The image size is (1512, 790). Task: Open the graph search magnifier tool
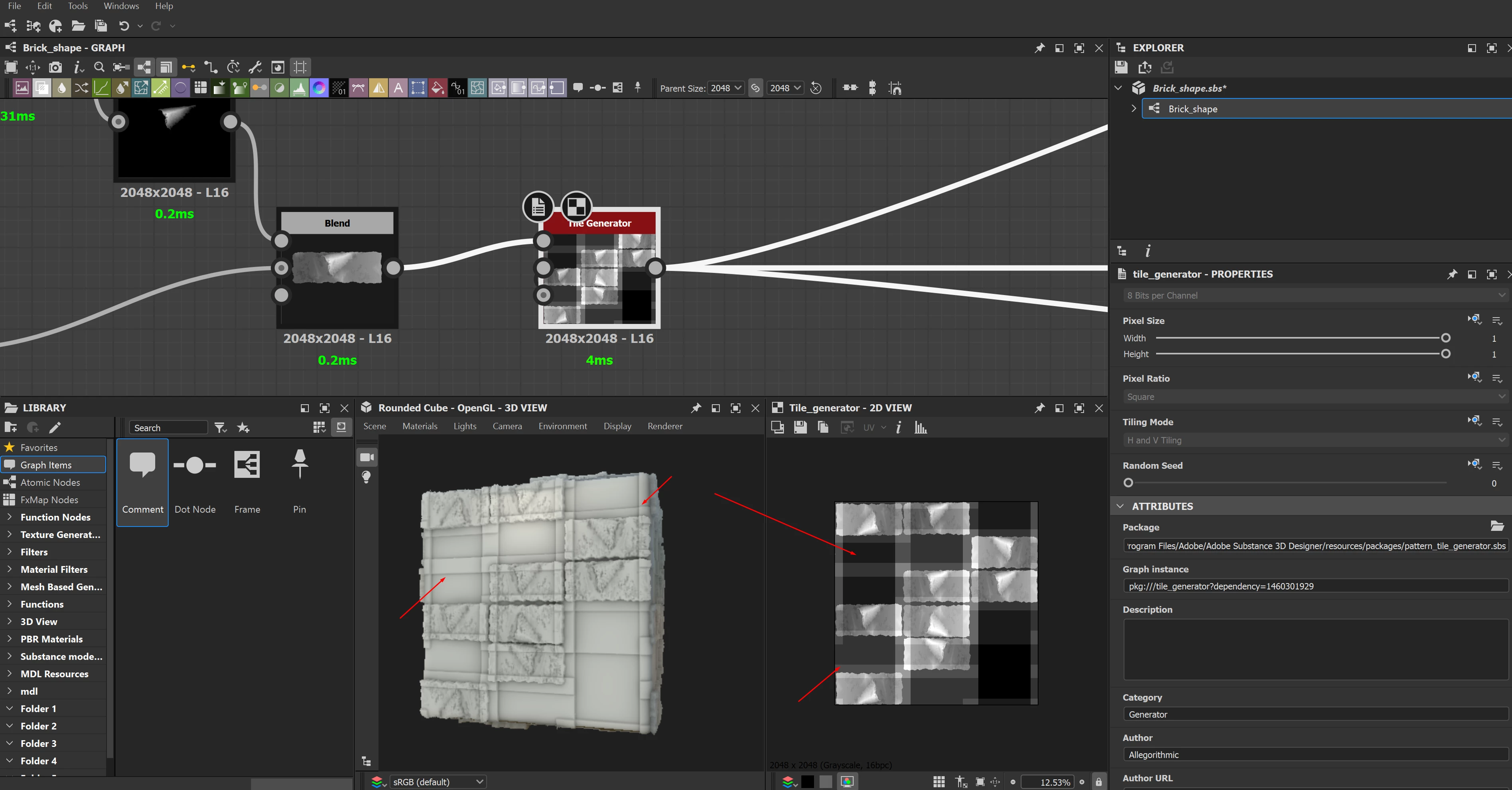tap(99, 67)
